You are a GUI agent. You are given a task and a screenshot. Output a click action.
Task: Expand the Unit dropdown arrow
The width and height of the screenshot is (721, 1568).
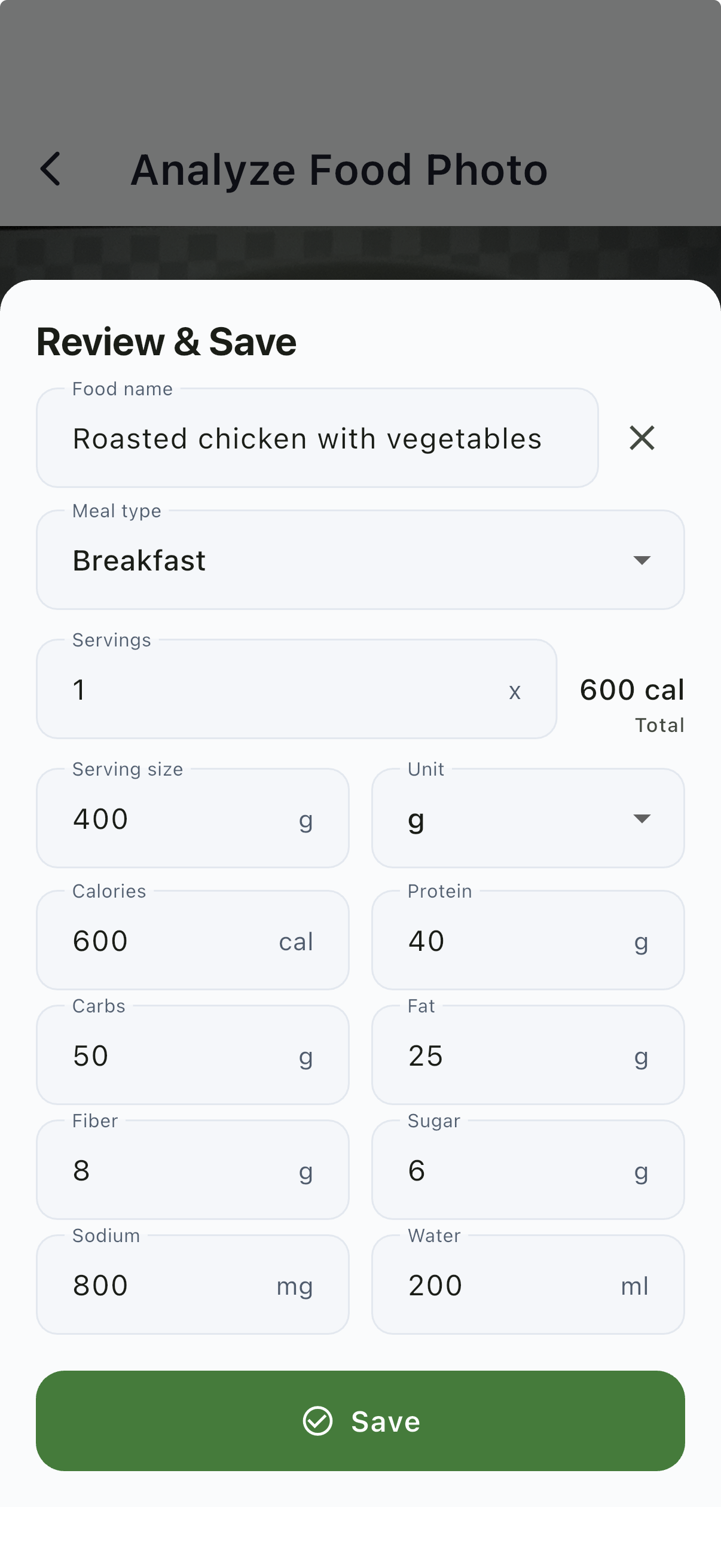pyautogui.click(x=641, y=818)
